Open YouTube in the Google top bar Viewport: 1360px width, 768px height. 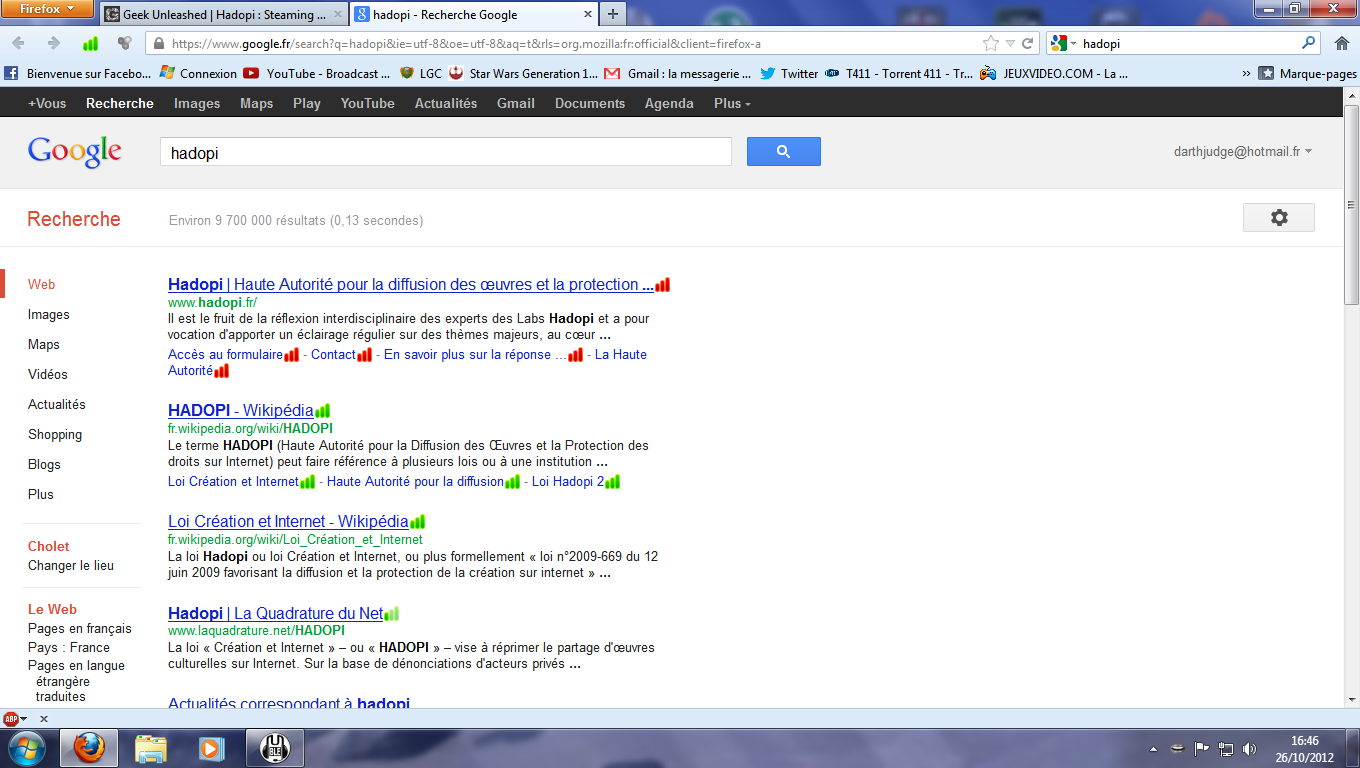click(367, 103)
